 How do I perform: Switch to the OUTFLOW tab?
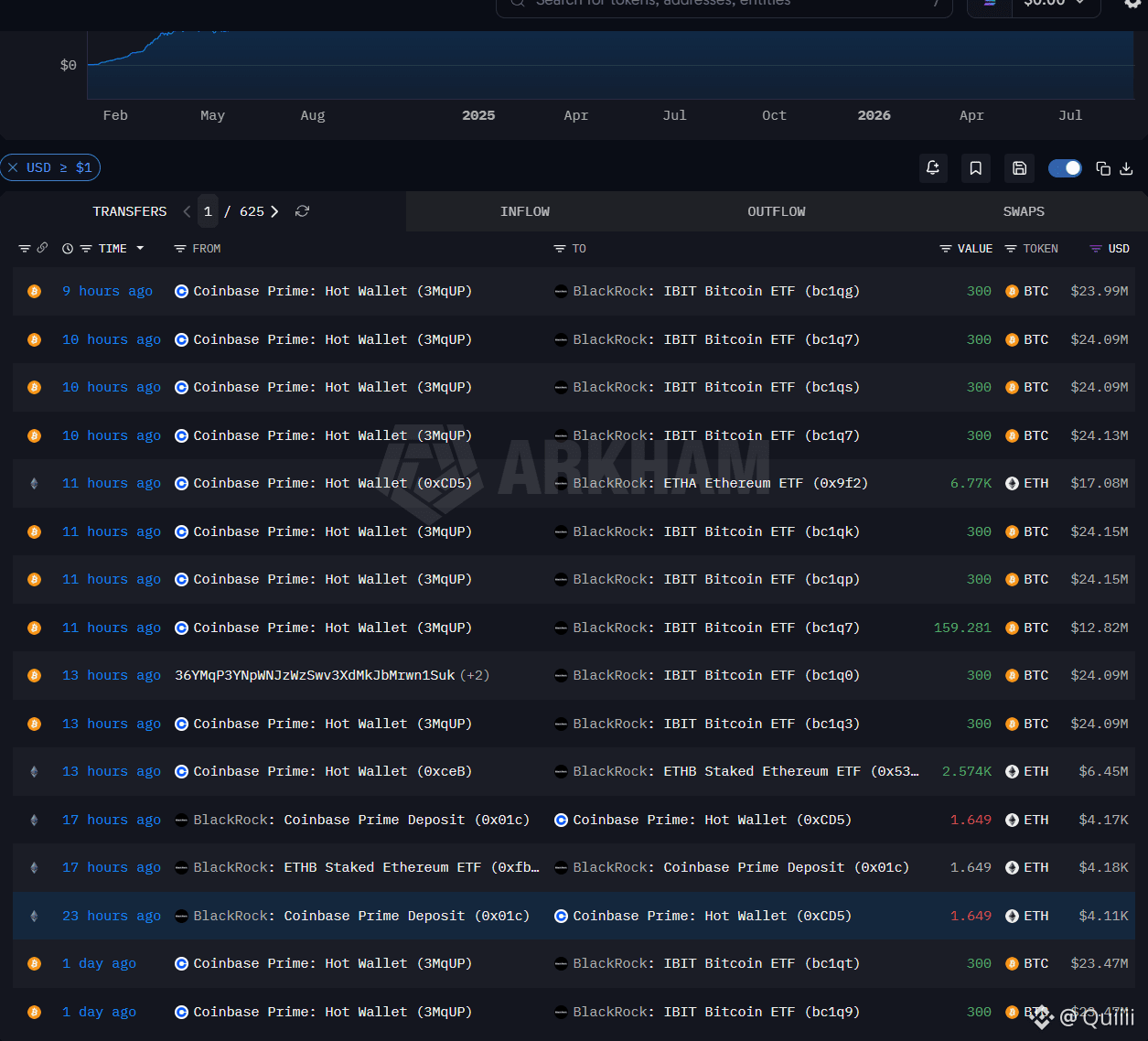tap(777, 211)
